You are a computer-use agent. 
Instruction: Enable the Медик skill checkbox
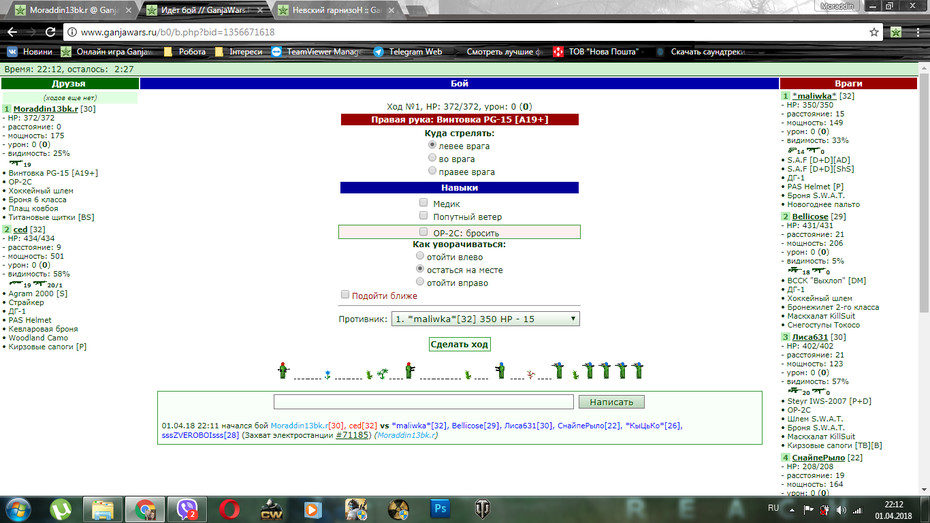423,203
